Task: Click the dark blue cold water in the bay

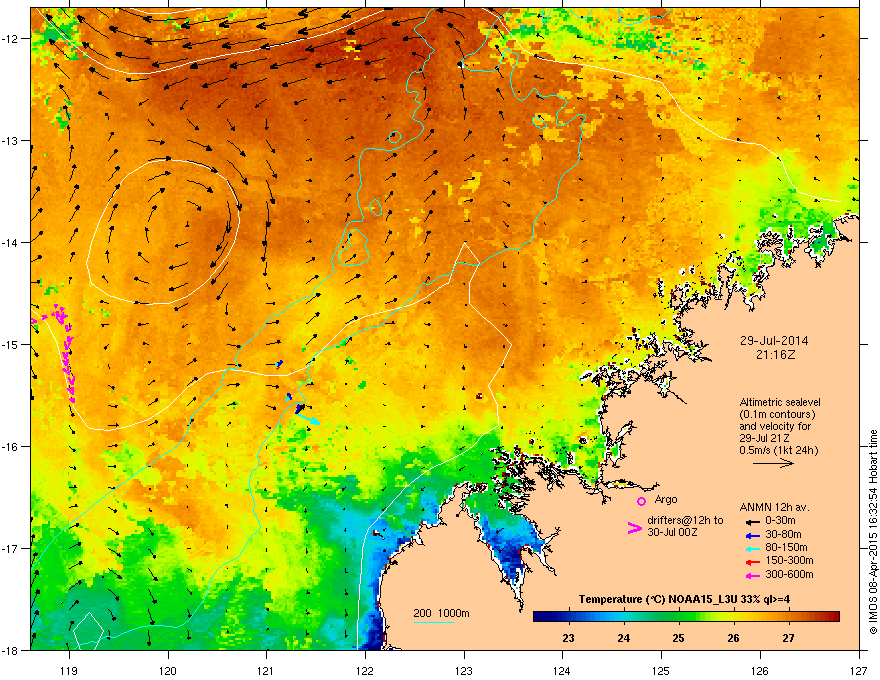Action: tap(513, 557)
